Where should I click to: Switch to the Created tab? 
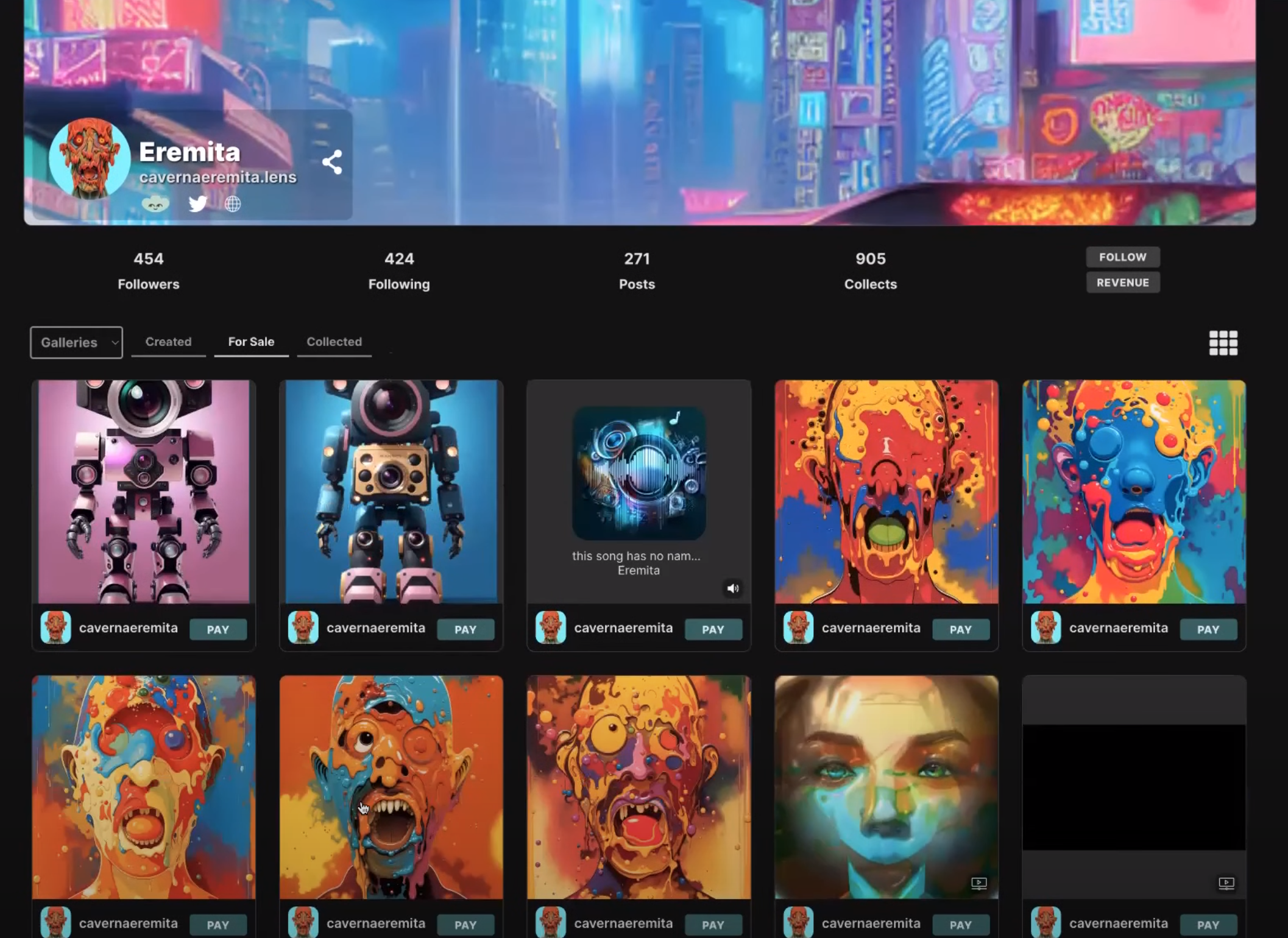168,342
